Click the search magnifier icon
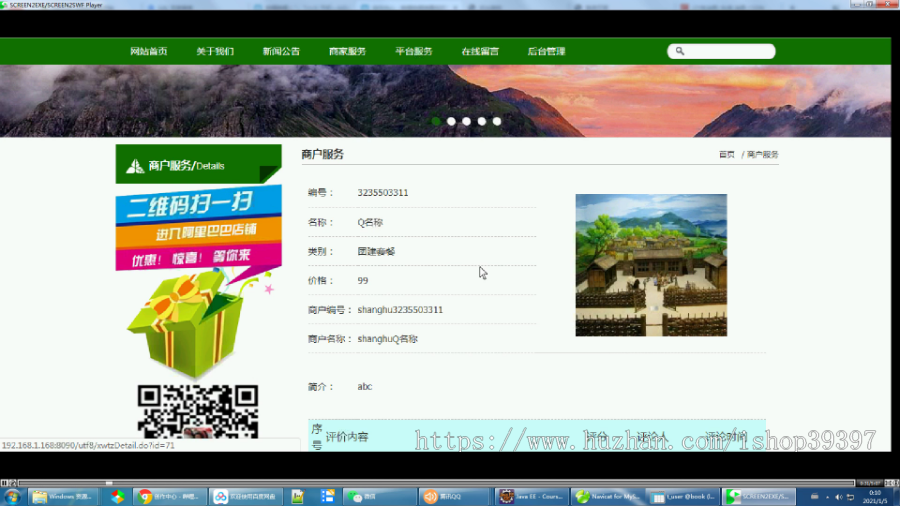The image size is (900, 506). click(x=680, y=51)
